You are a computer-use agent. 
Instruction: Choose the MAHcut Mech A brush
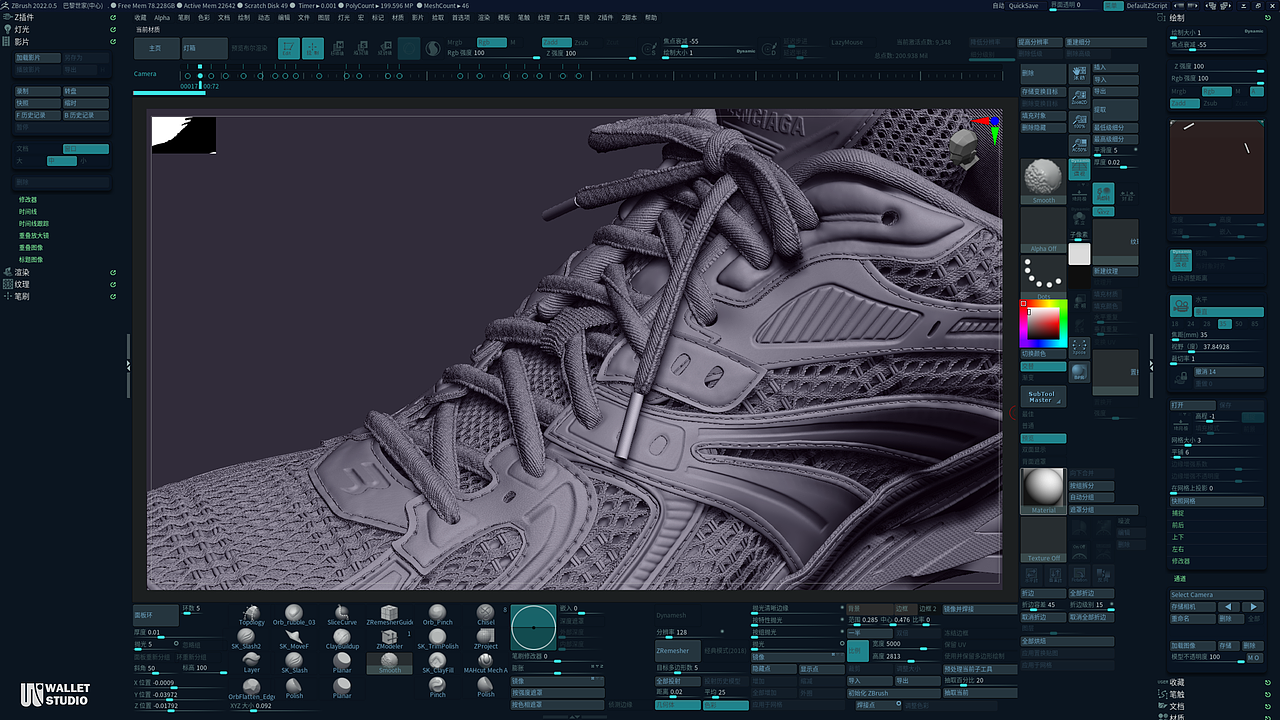(x=485, y=663)
